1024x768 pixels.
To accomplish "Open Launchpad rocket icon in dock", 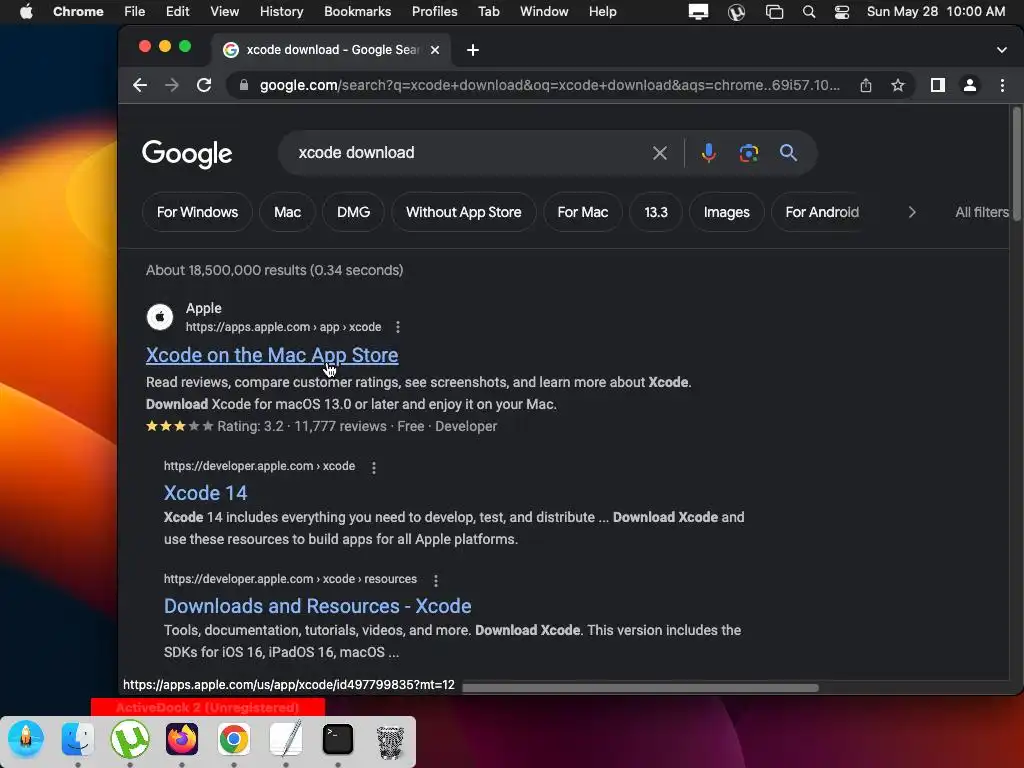I will pos(25,739).
